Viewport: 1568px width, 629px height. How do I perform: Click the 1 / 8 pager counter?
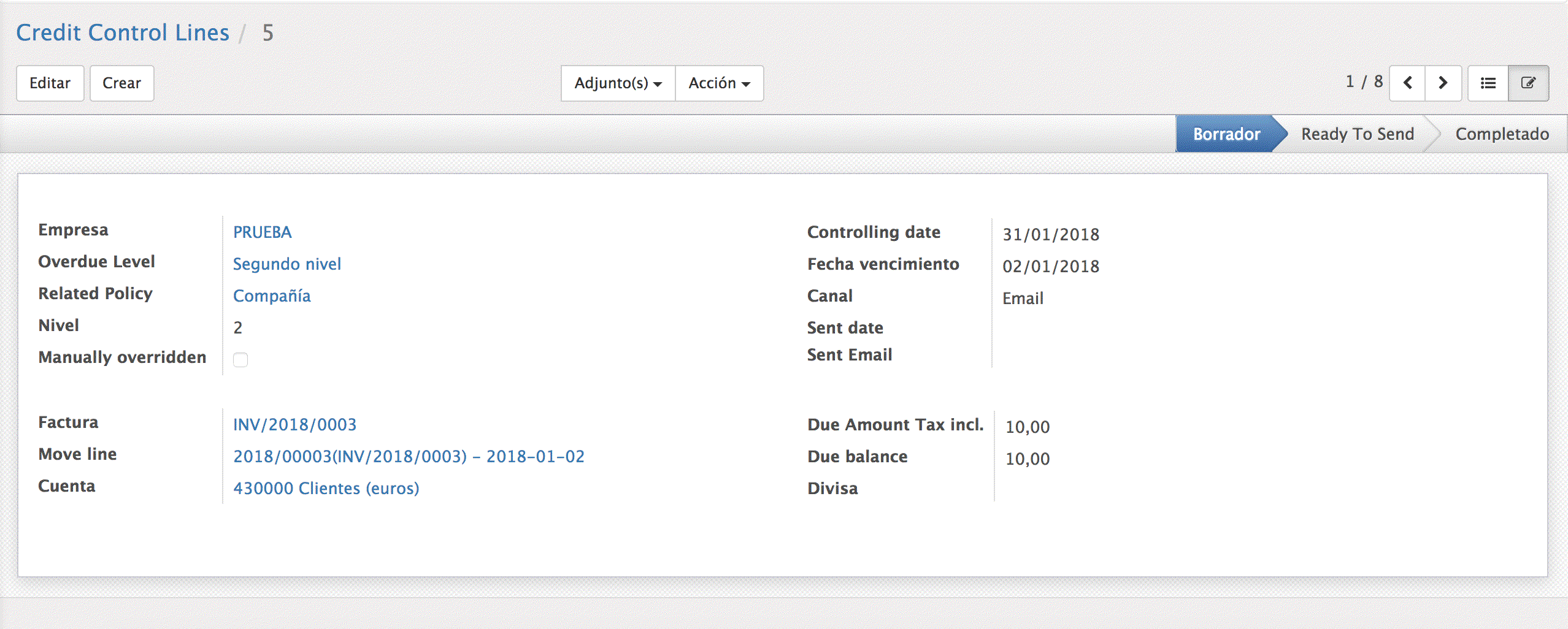pos(1364,82)
